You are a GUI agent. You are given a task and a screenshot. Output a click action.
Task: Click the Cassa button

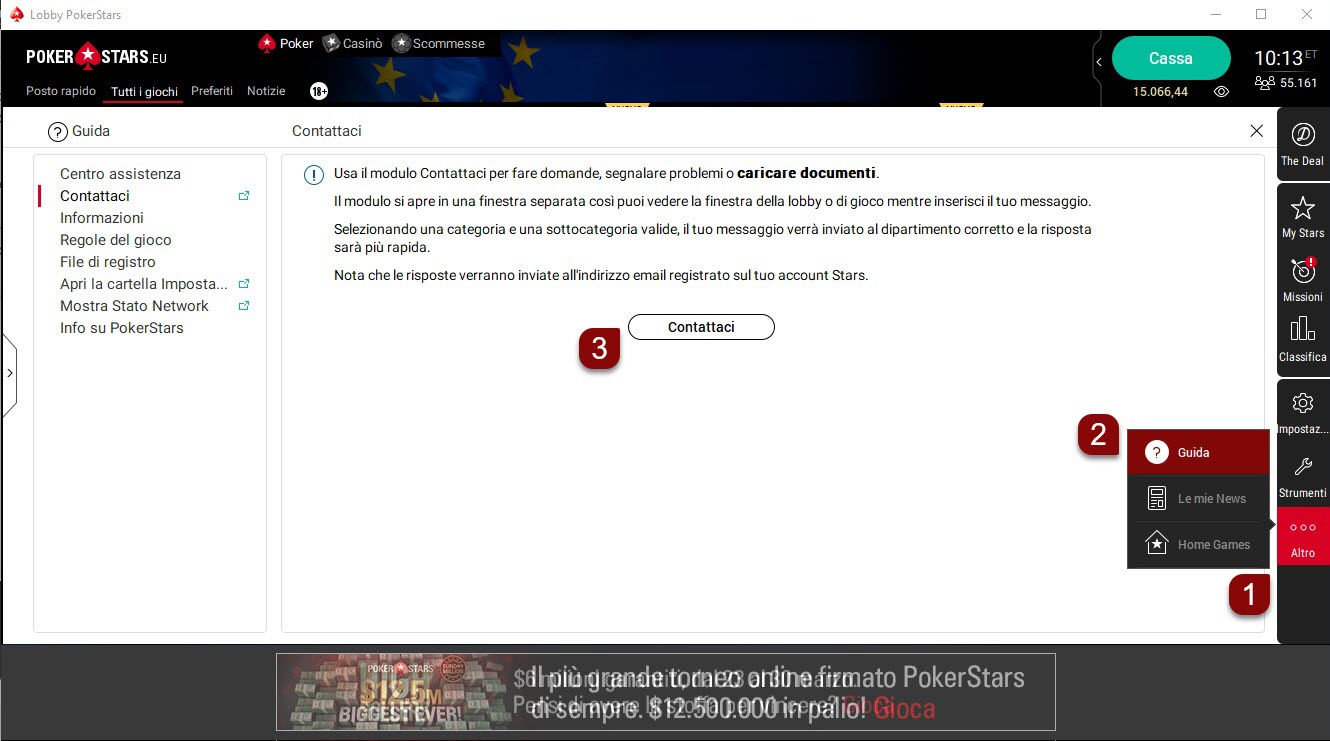click(1171, 58)
